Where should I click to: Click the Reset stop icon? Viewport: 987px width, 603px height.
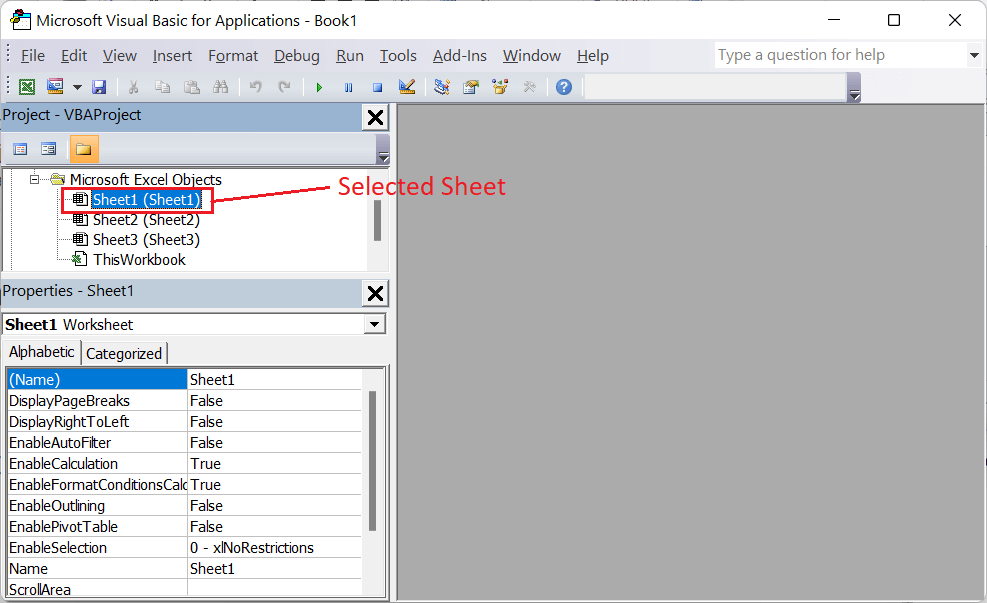[377, 87]
